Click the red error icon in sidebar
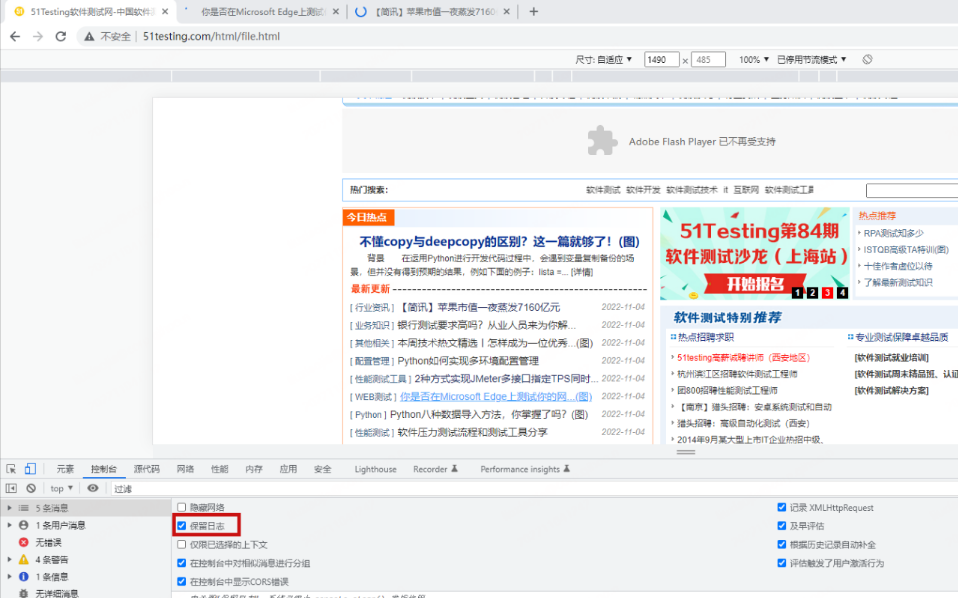The height and width of the screenshot is (598, 958). 23,542
